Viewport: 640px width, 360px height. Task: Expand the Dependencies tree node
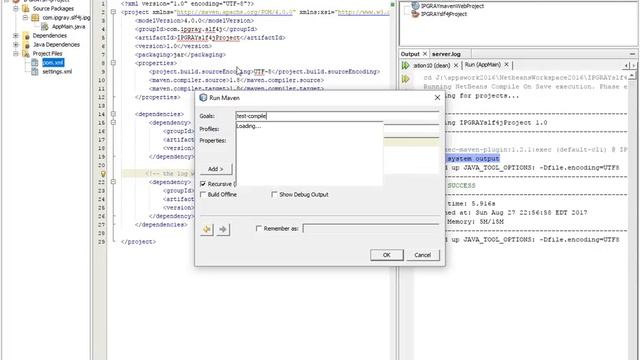pyautogui.click(x=16, y=36)
